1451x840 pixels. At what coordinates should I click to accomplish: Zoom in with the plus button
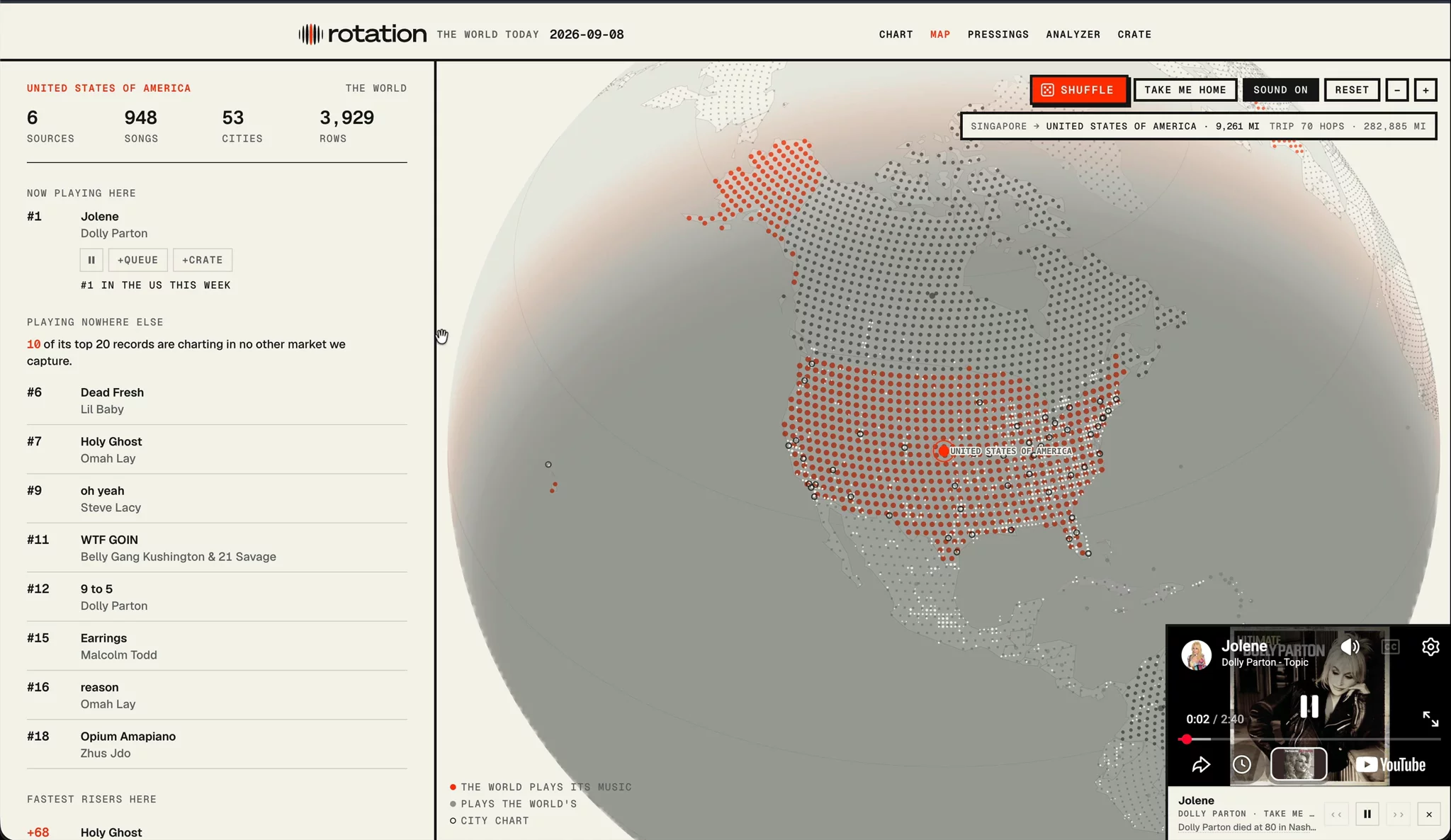(1425, 90)
